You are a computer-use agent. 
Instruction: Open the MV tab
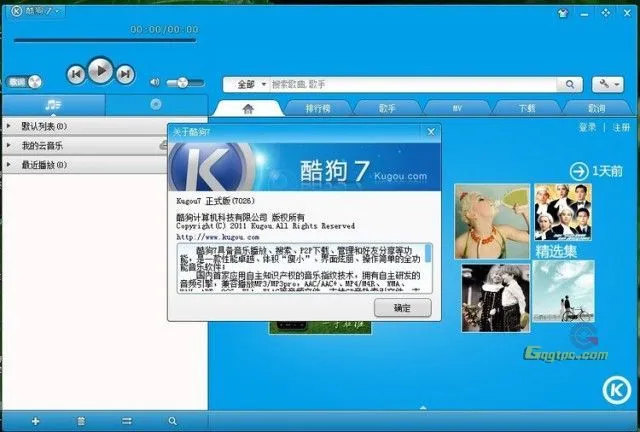(x=457, y=108)
